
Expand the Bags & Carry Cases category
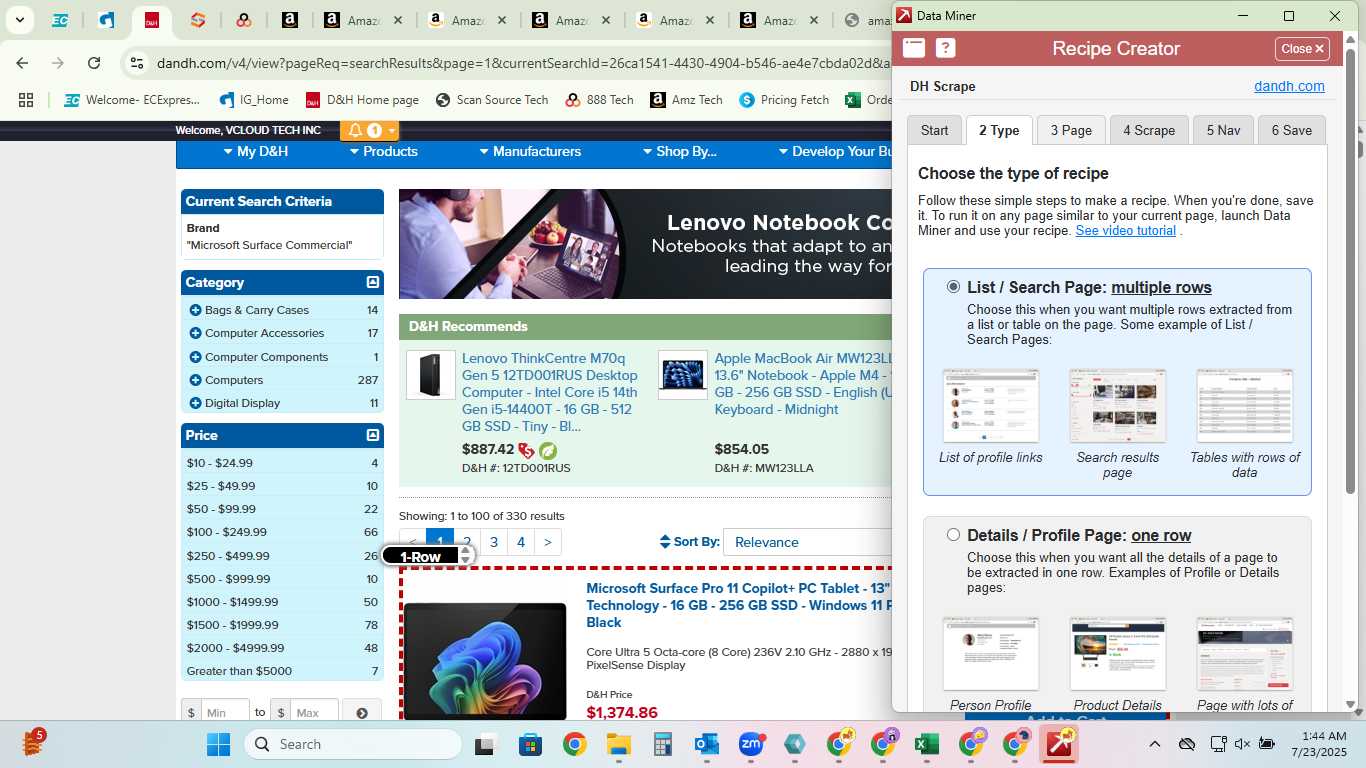tap(196, 310)
